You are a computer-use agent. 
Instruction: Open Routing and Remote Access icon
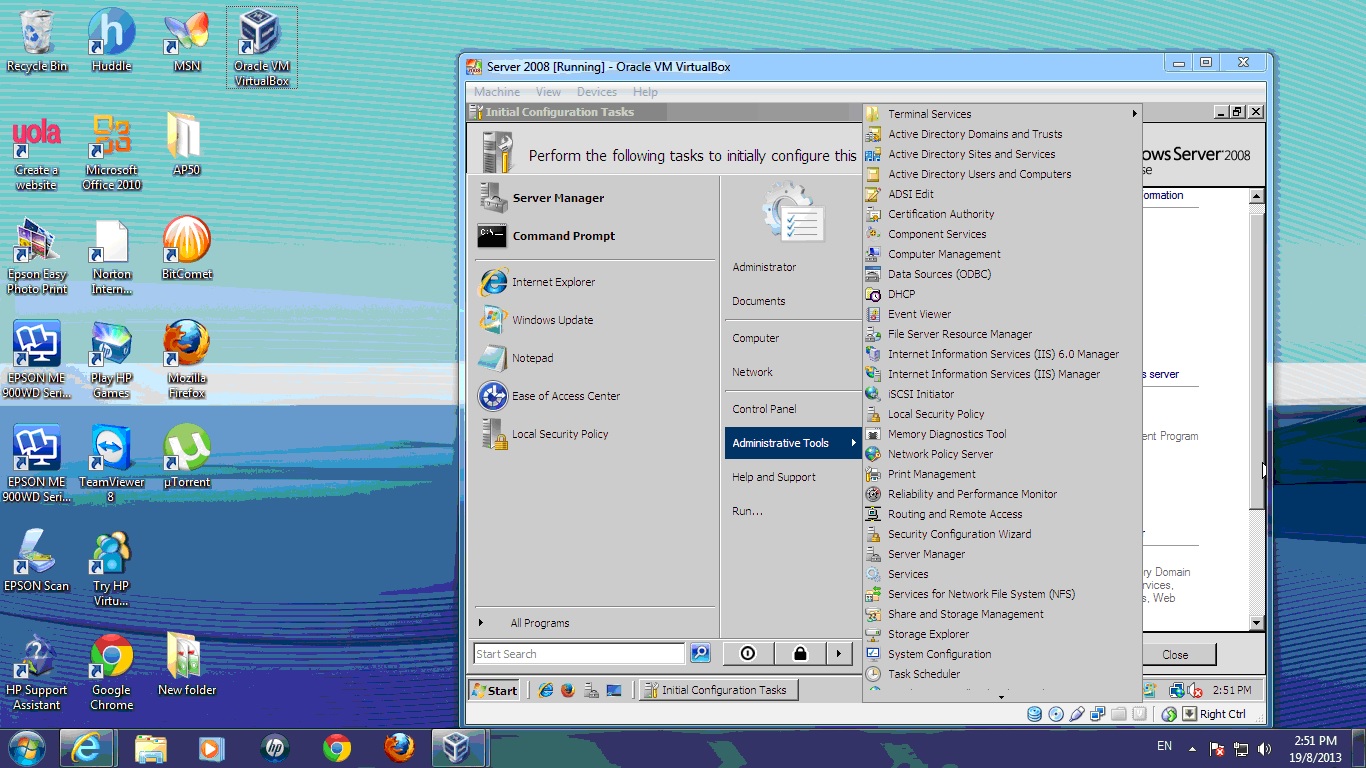point(873,514)
